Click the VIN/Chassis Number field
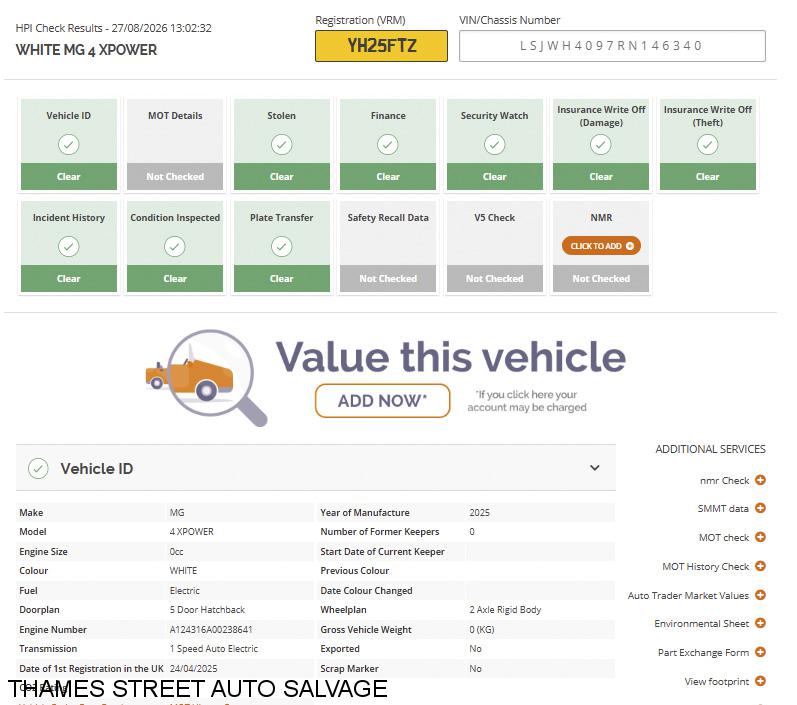Viewport: 797px width, 705px height. click(x=612, y=46)
